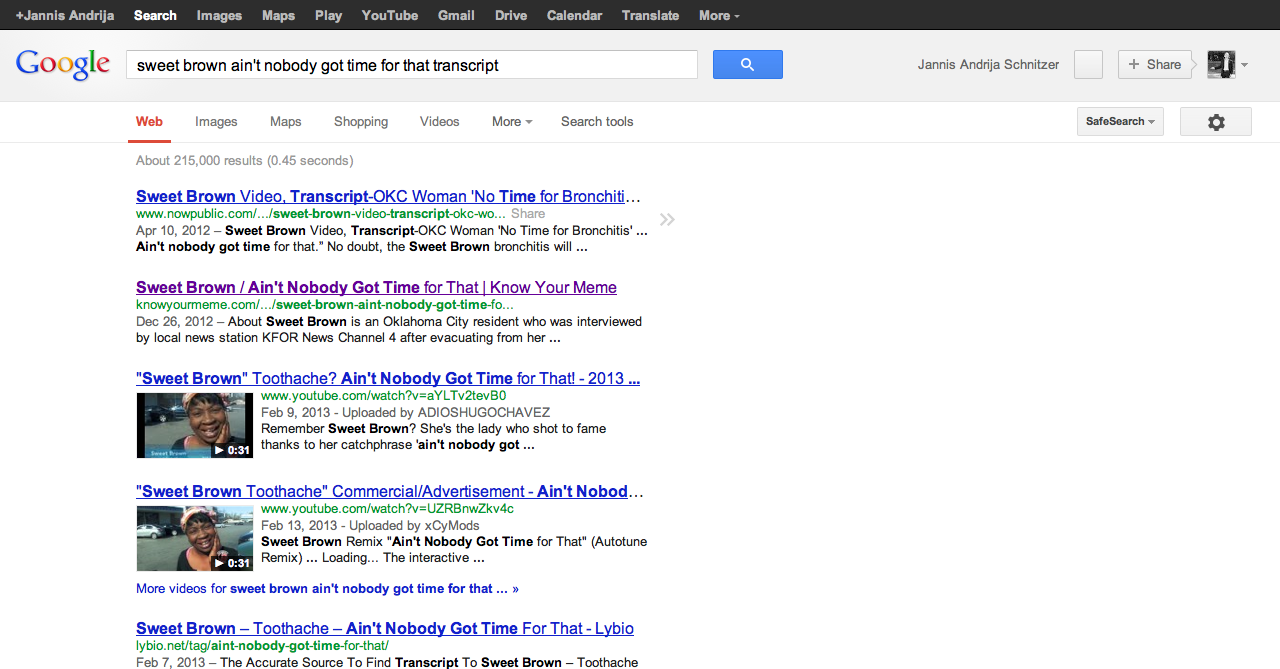
Task: Play ADIOSHUGOCHAVEZ video thumbnail
Action: click(195, 425)
